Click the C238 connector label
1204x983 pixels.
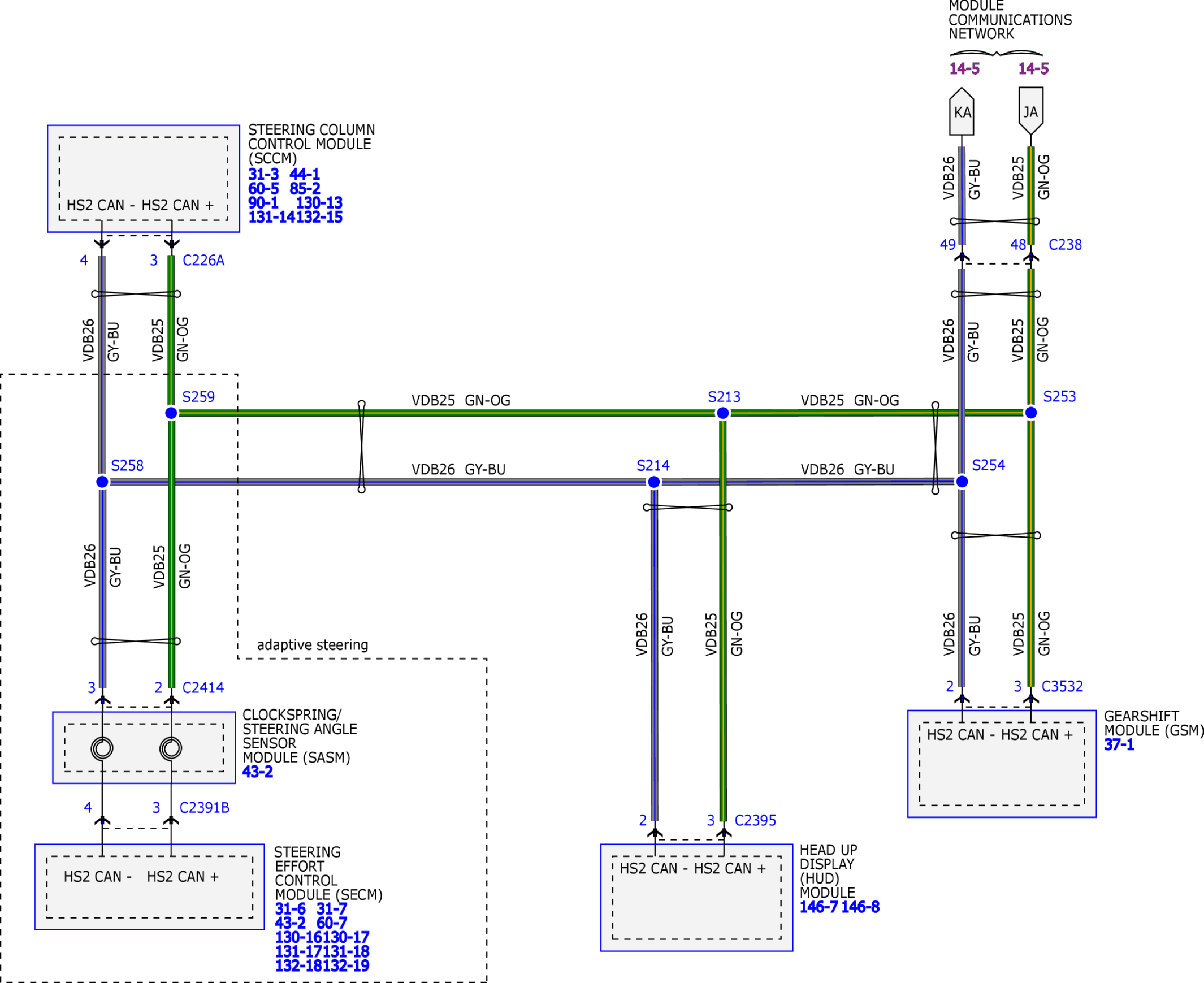pyautogui.click(x=1066, y=245)
